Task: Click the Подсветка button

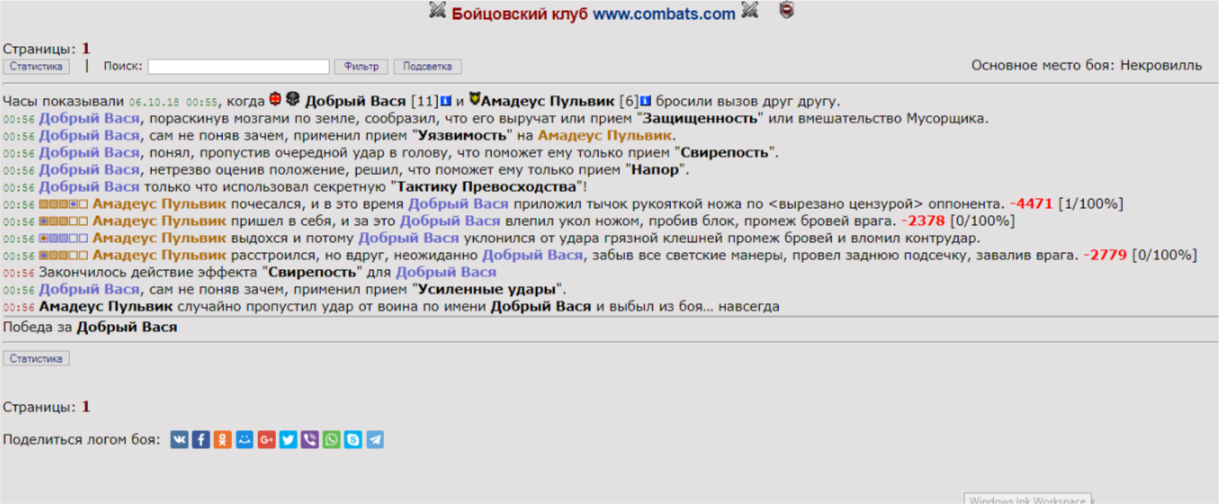Action: [x=428, y=67]
